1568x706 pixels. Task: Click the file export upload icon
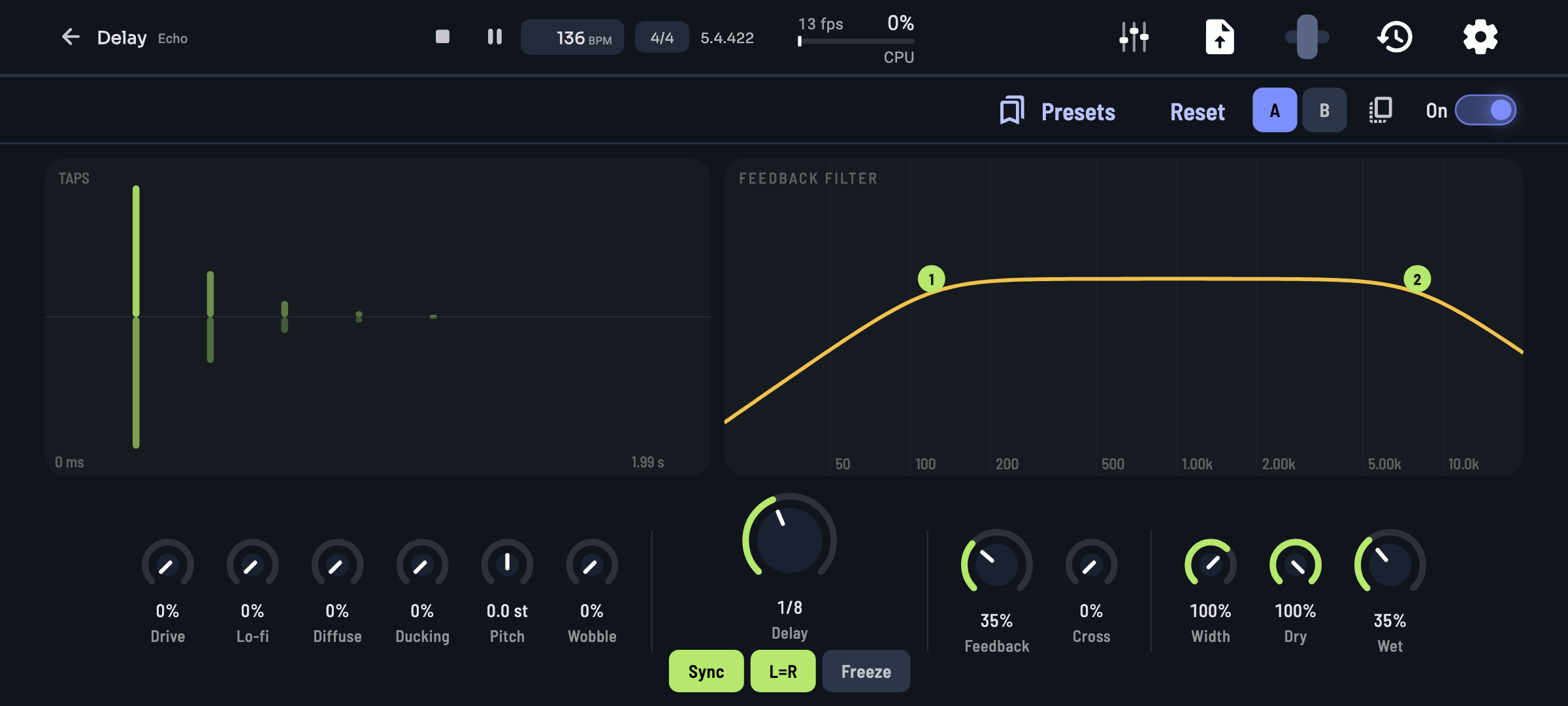[1219, 37]
